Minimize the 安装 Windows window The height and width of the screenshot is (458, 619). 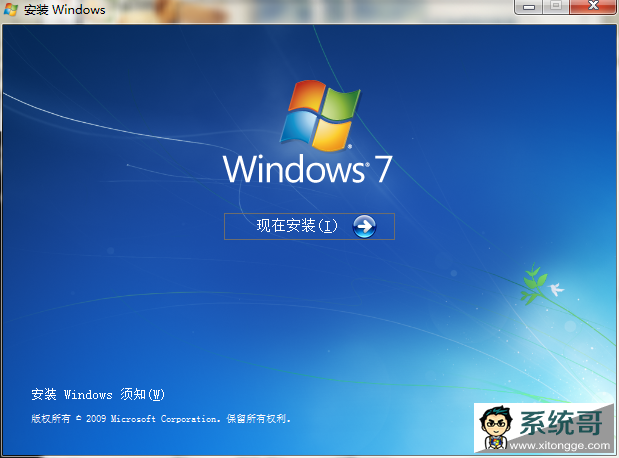[x=529, y=7]
